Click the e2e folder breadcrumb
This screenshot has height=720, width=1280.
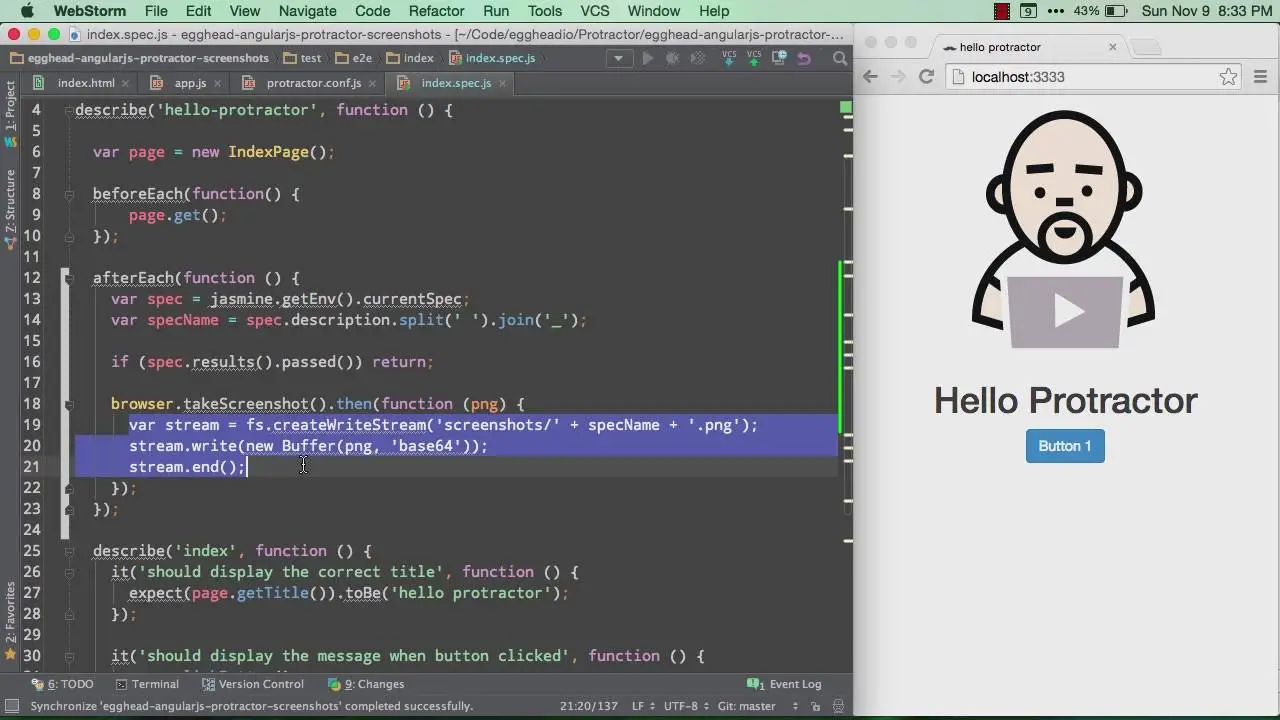(x=354, y=58)
